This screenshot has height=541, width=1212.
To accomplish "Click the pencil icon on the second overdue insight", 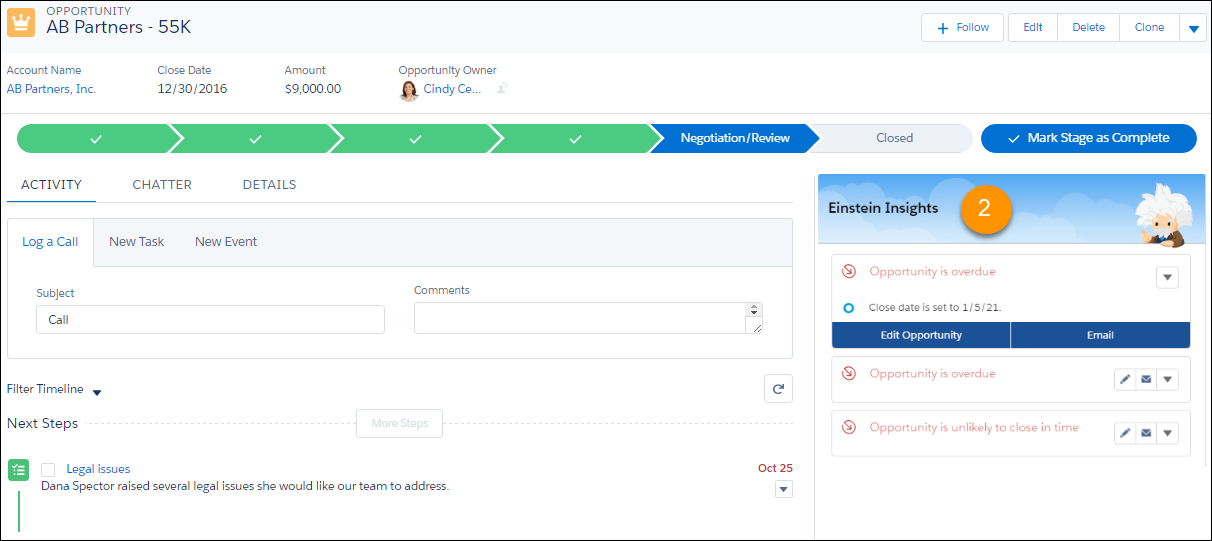I will (1125, 379).
